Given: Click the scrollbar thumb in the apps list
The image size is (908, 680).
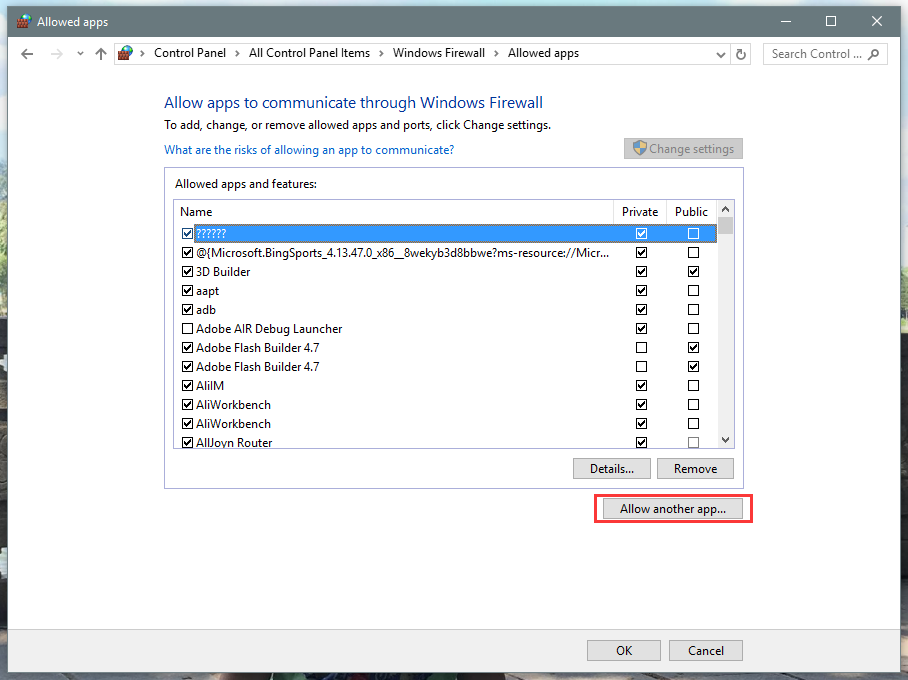Looking at the screenshot, I should pyautogui.click(x=726, y=225).
